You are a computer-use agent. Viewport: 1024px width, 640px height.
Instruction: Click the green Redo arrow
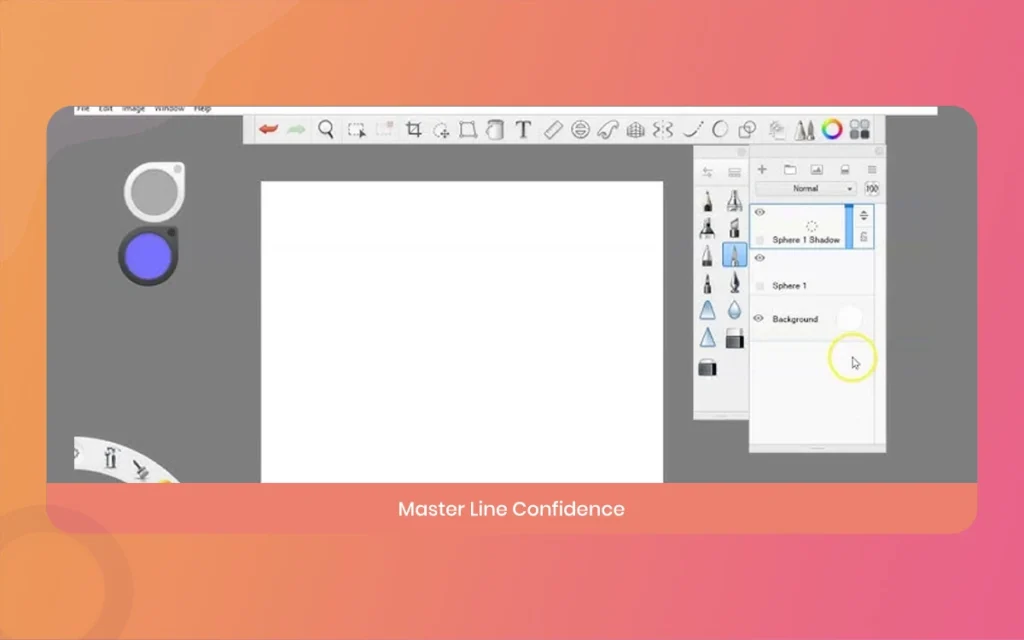pyautogui.click(x=296, y=129)
